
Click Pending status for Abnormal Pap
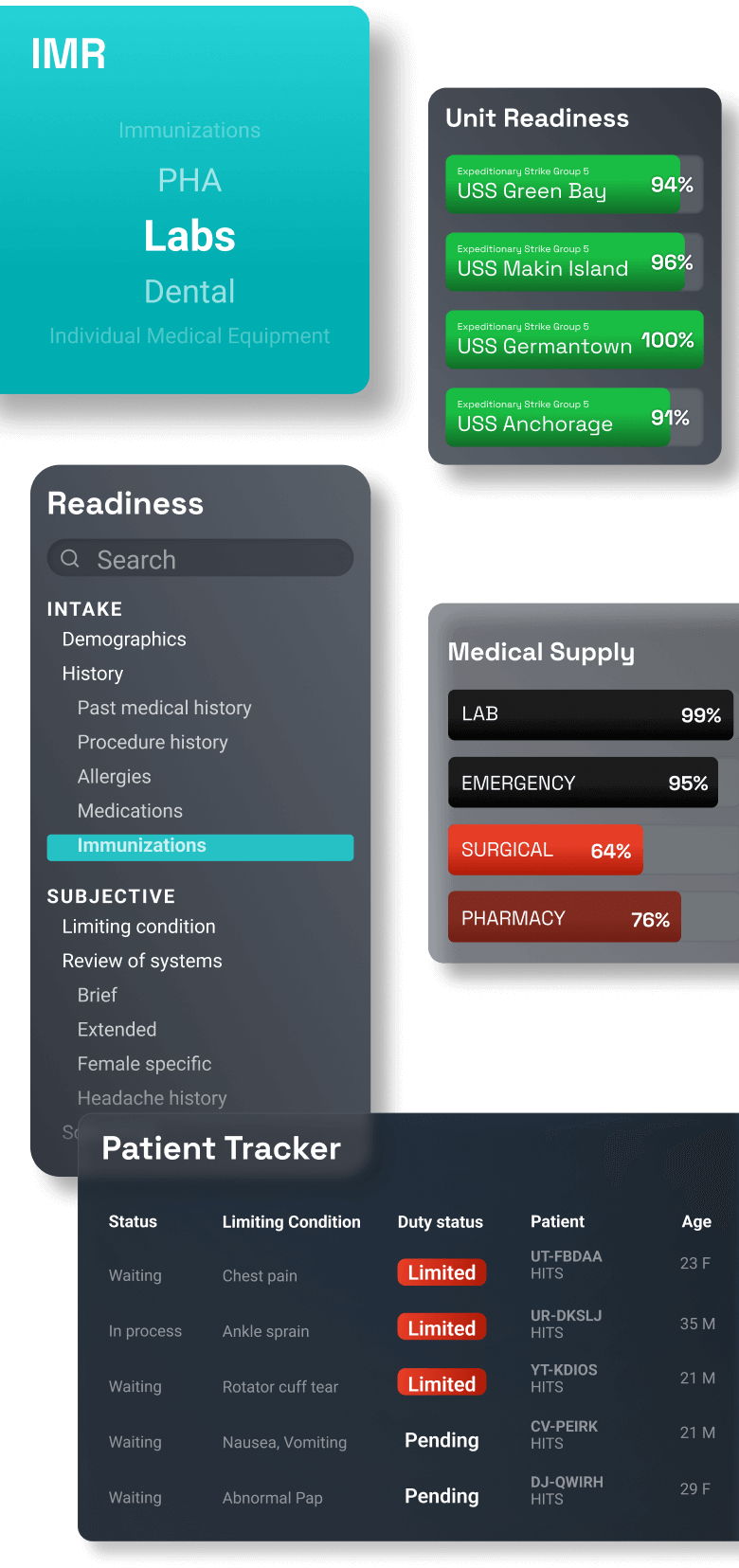[442, 1496]
